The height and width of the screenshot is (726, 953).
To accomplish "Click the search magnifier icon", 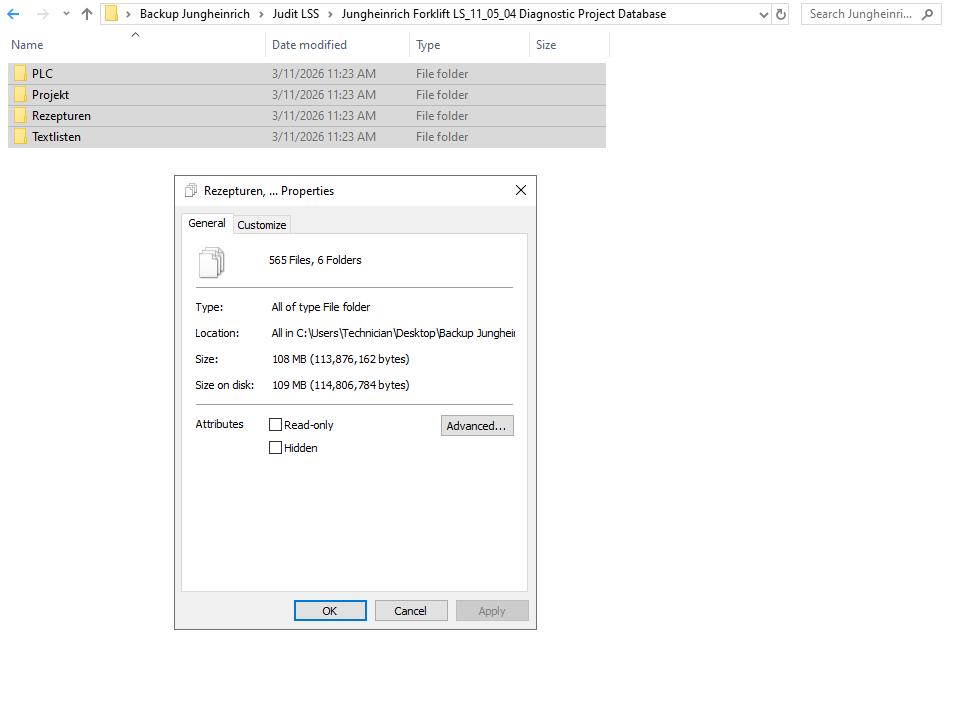I will pos(925,14).
